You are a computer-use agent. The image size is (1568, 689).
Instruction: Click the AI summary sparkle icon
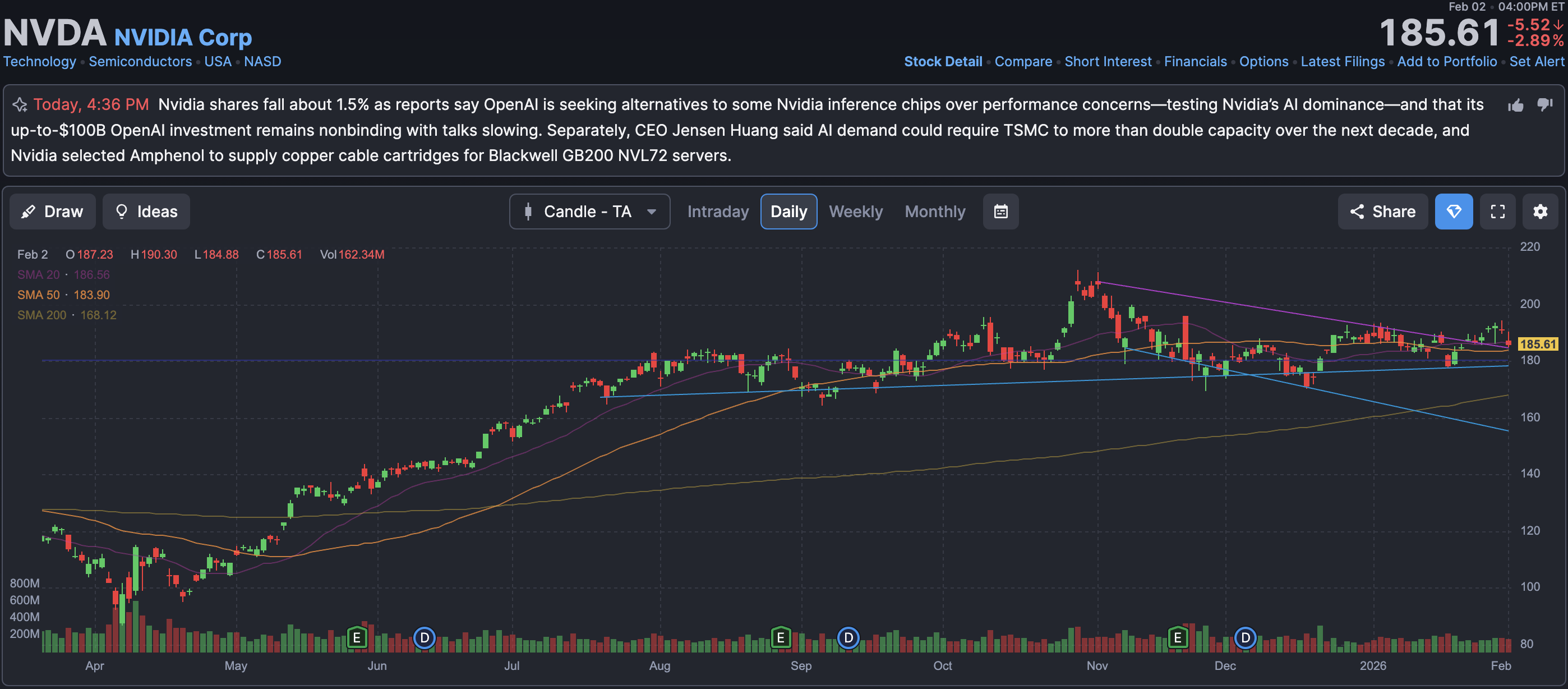(x=20, y=105)
